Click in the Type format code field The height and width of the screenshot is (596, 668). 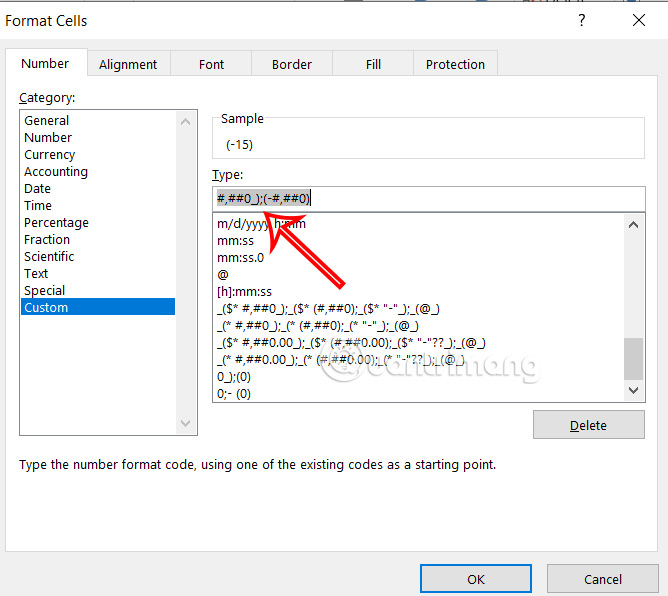pyautogui.click(x=429, y=199)
